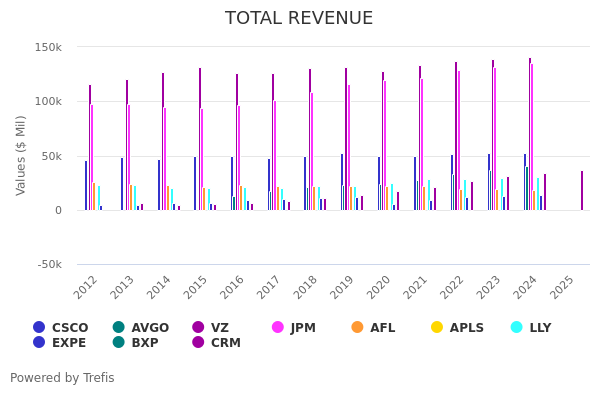Viewport: 600px width, 400px height.
Task: Toggle the VZ series legend label
Action: (219, 327)
